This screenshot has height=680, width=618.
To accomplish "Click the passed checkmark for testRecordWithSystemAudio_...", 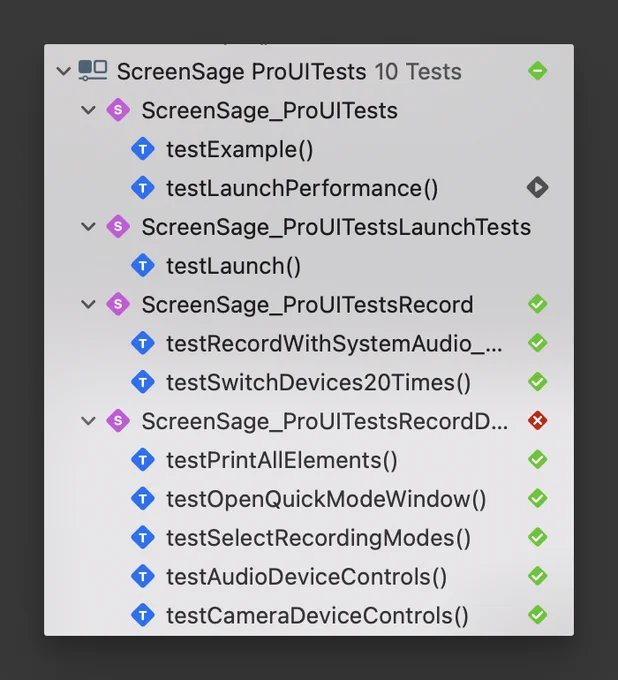I will [538, 343].
